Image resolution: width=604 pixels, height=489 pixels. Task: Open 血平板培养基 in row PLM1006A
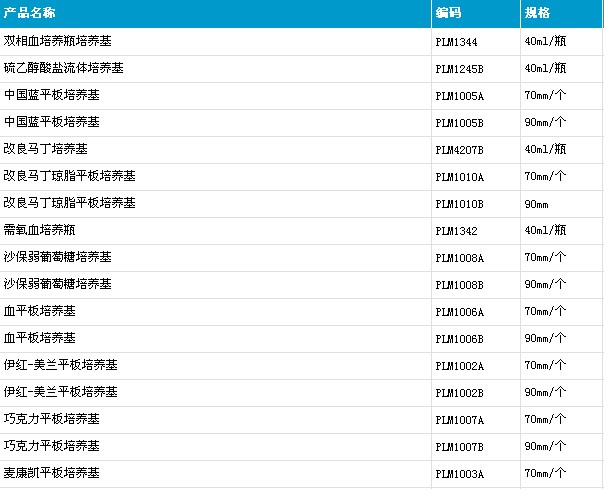point(39,311)
